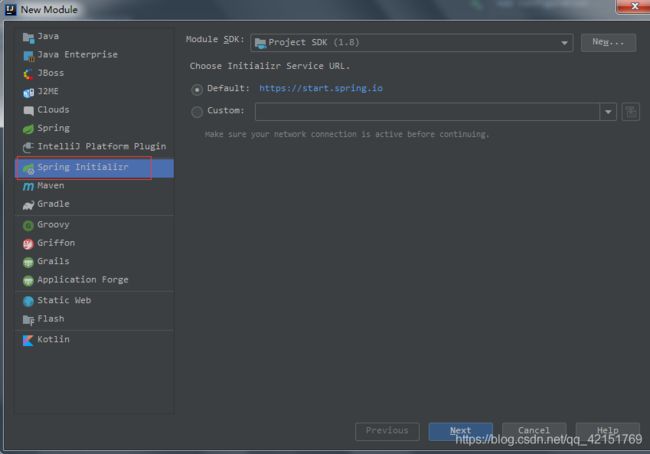Choose Groovy from the module list
Screen dimensions: 650x454
(95, 225)
